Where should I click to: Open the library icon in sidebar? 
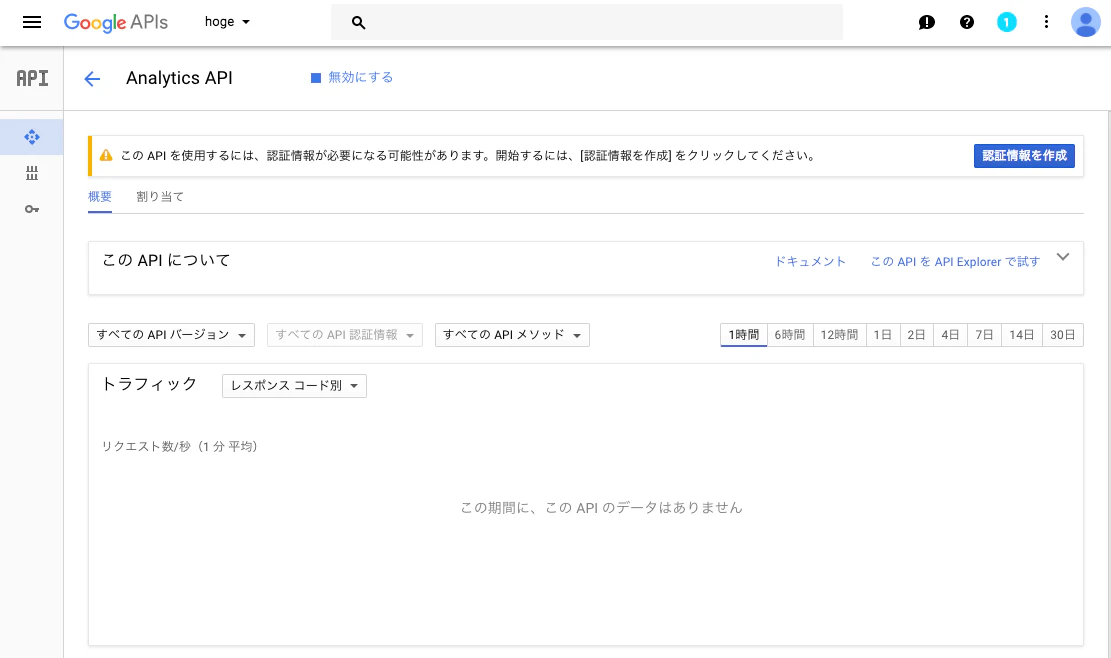pyautogui.click(x=32, y=173)
